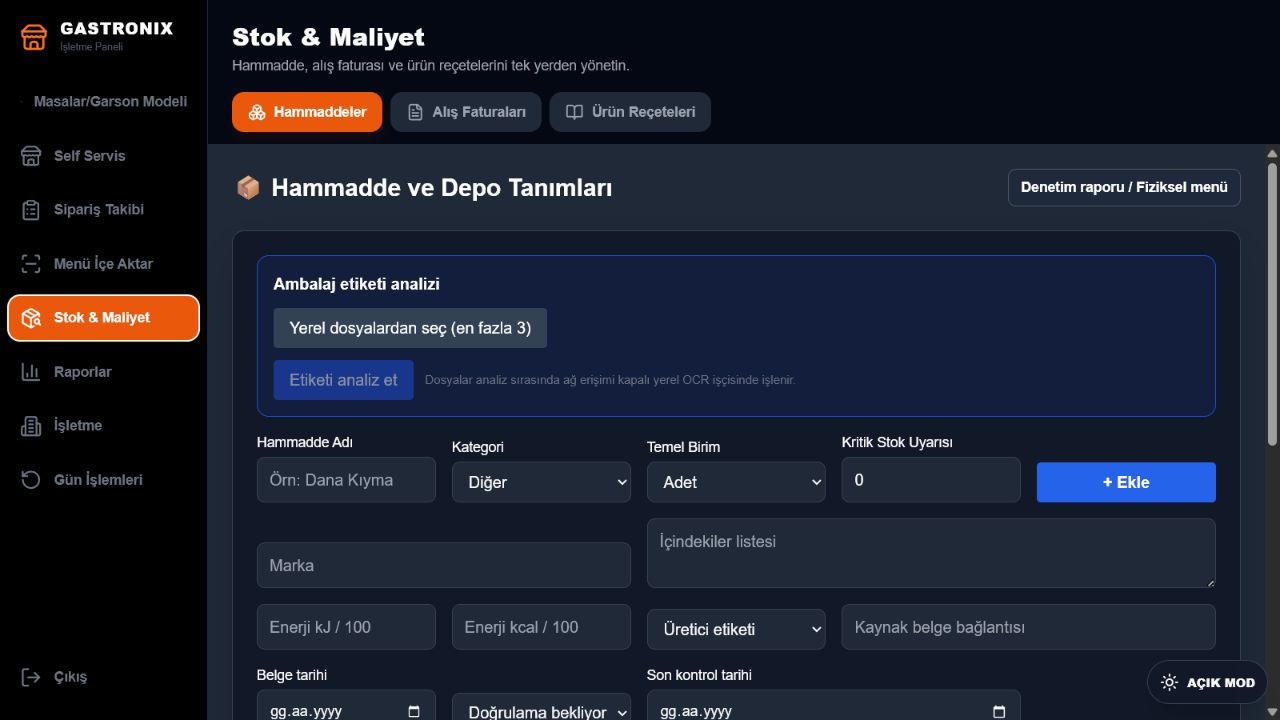Viewport: 1280px width, 720px height.
Task: Open the Son kontrol tarihi calendar picker
Action: click(x=999, y=712)
